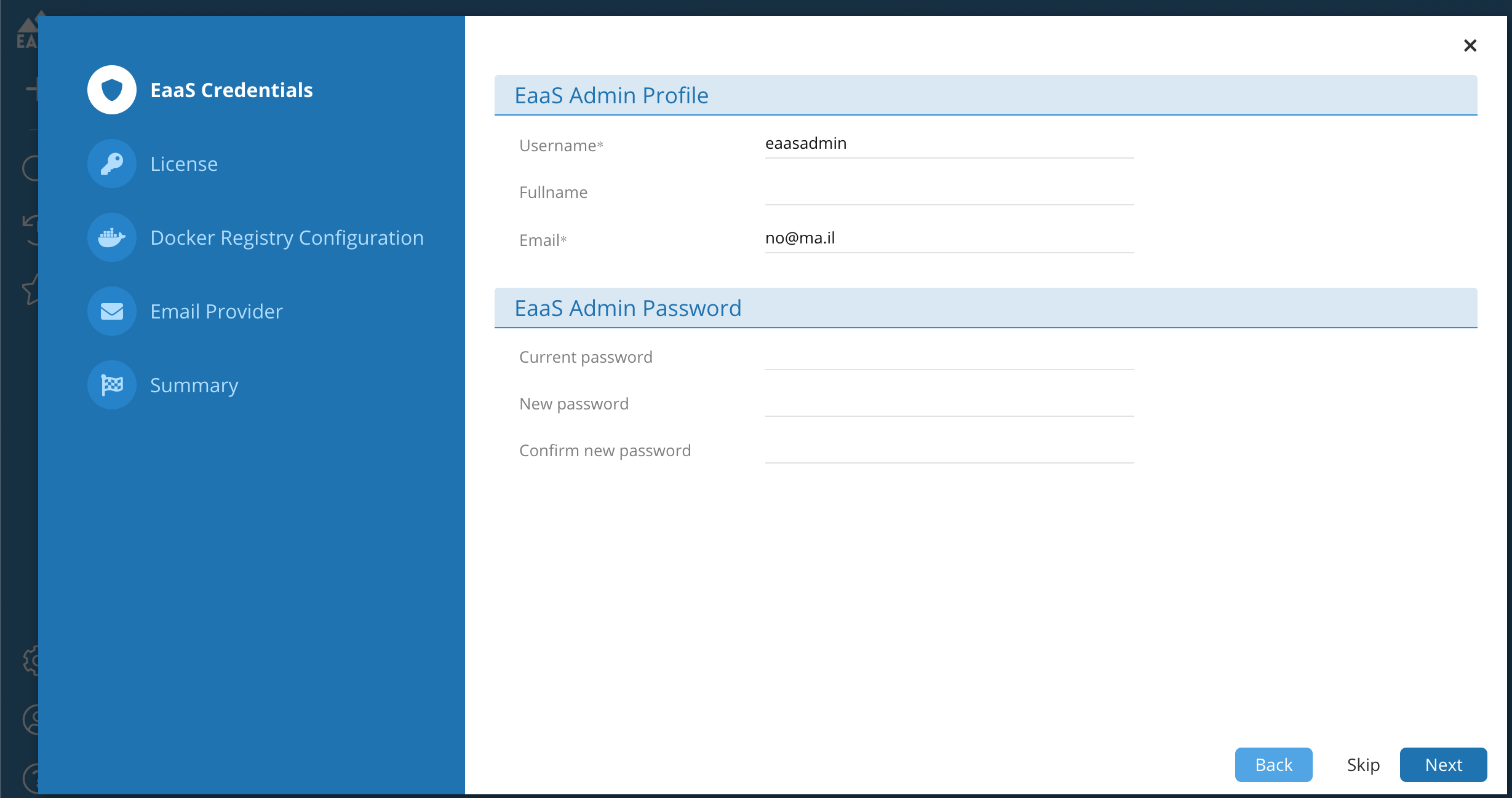1512x798 pixels.
Task: Select the EaaS Credentials step title
Action: pyautogui.click(x=231, y=90)
